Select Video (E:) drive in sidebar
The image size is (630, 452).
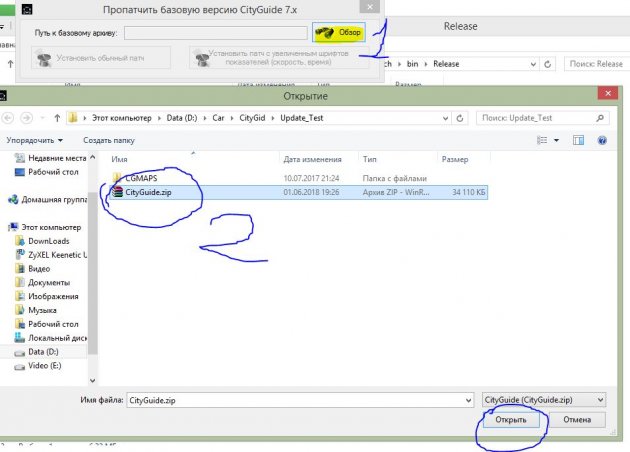pyautogui.click(x=47, y=366)
